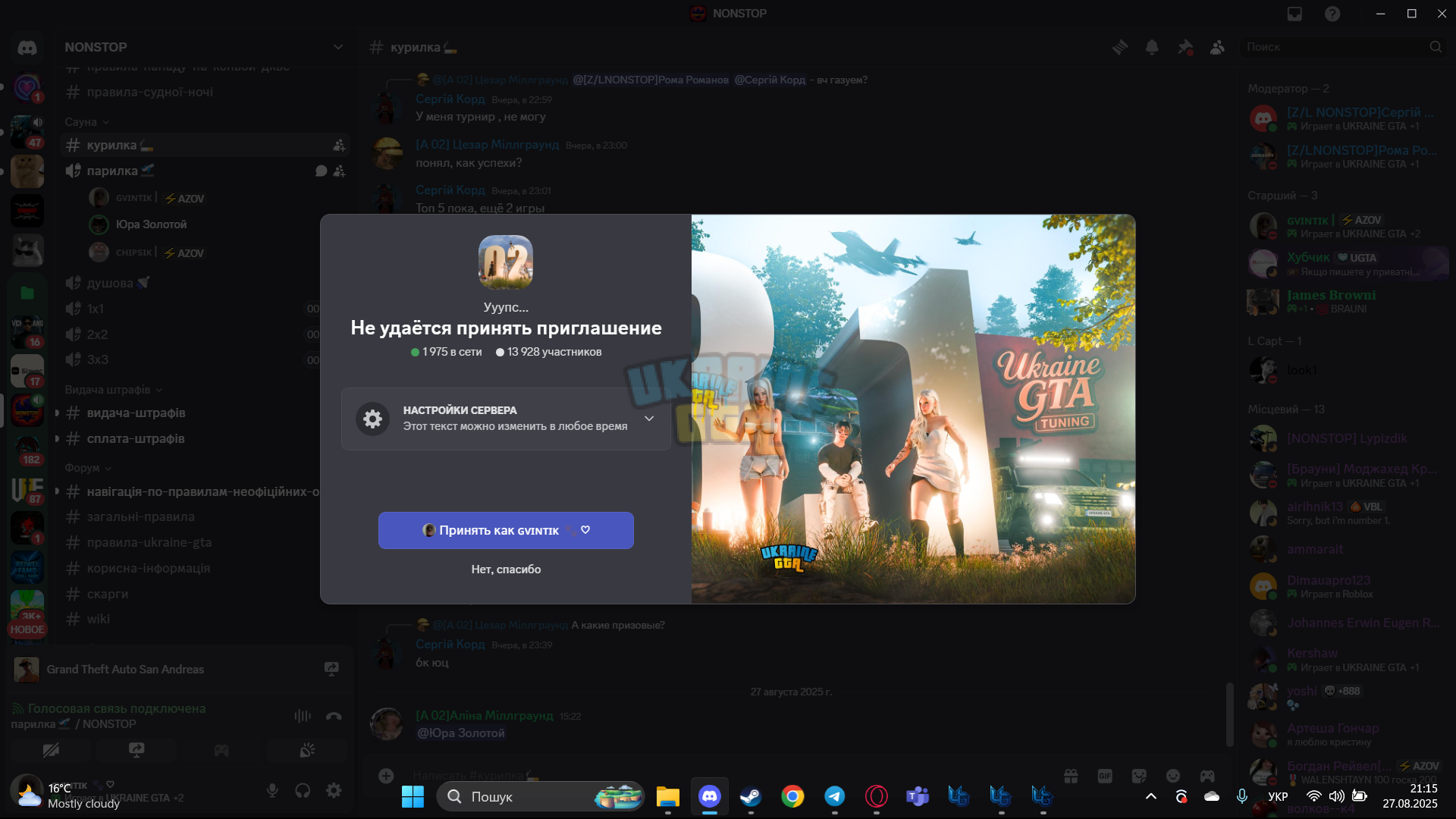This screenshot has height=819, width=1456.
Task: Open the emoji picker
Action: (1173, 776)
